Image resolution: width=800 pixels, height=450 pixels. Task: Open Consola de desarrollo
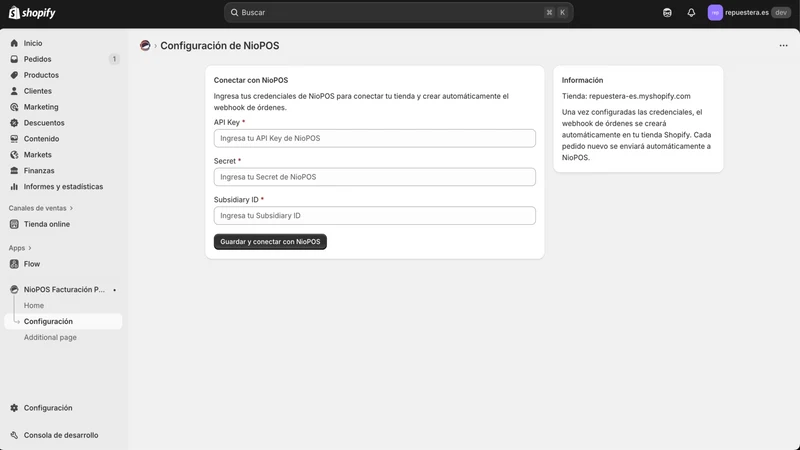click(x=63, y=435)
